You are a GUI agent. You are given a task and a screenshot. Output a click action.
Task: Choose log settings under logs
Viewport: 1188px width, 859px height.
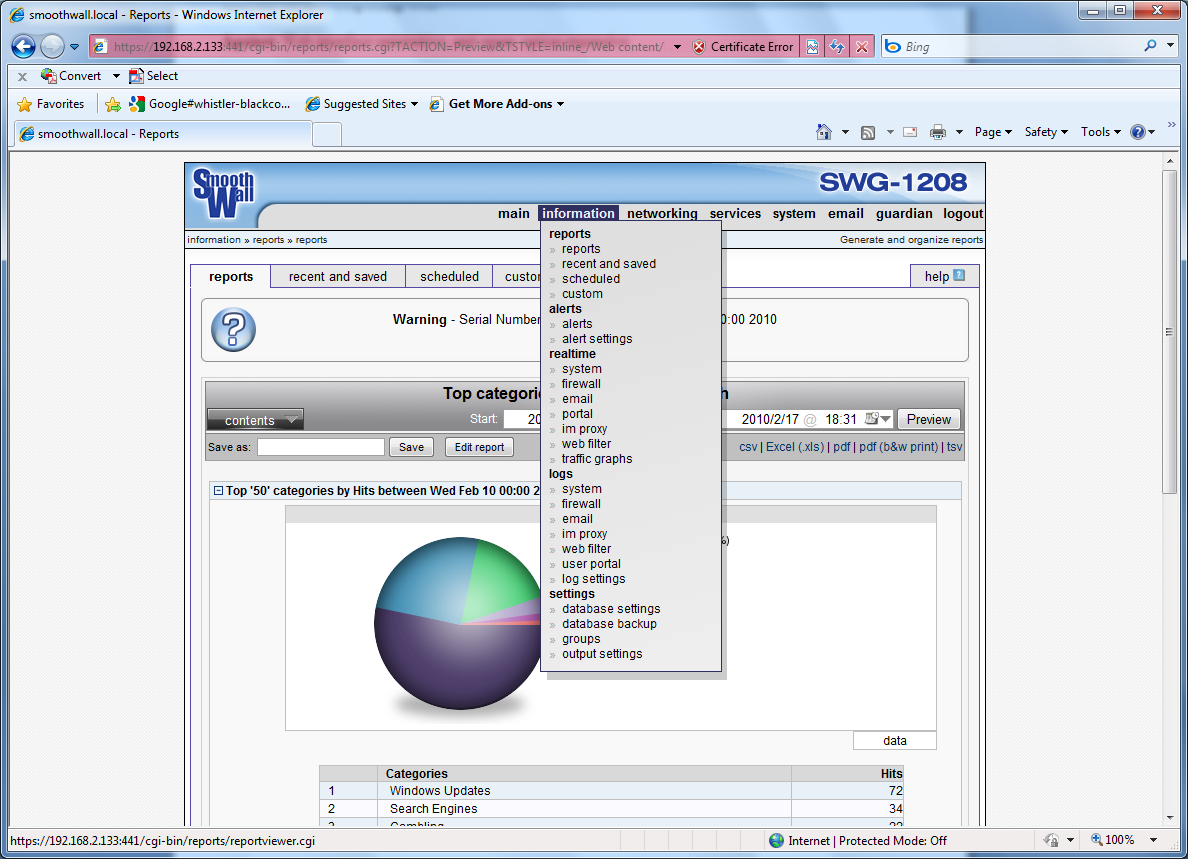coord(593,579)
